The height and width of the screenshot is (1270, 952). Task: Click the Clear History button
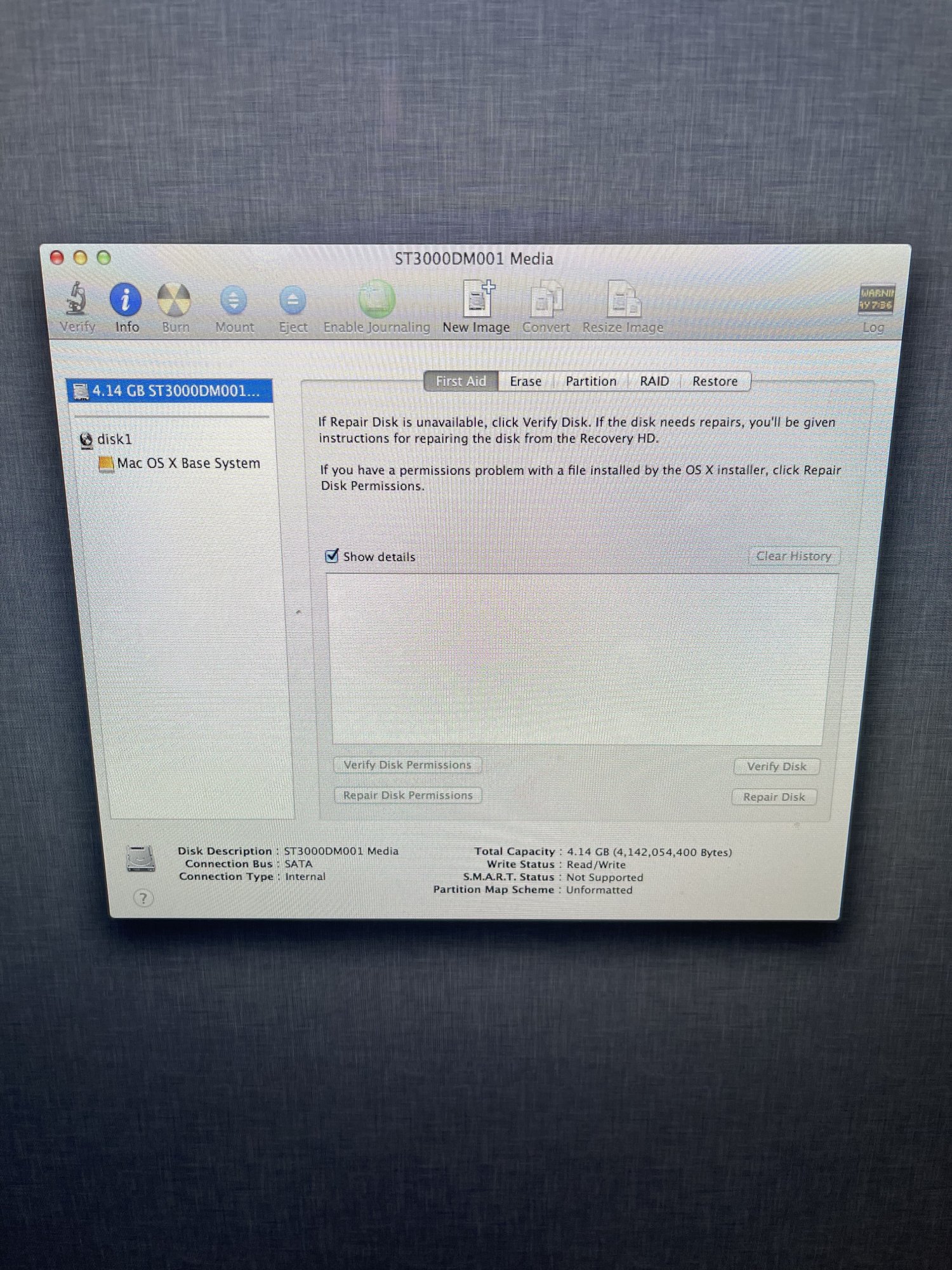click(793, 556)
